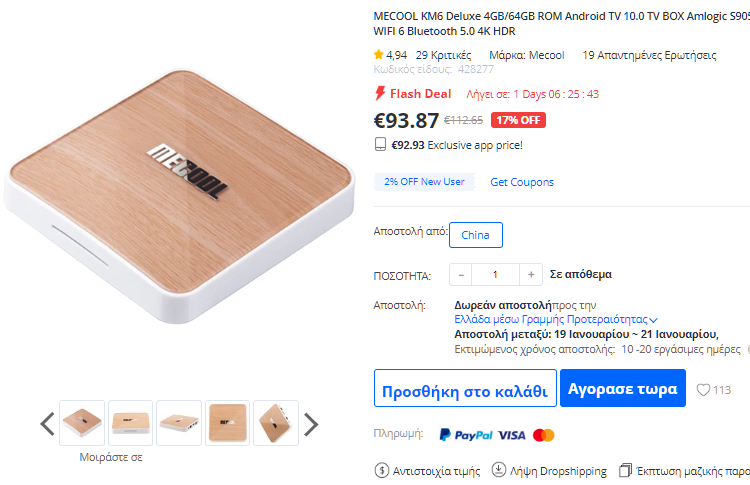Viewport: 750px width, 485px height.
Task: Select the fourth thumbnail showing top view
Action: [227, 423]
